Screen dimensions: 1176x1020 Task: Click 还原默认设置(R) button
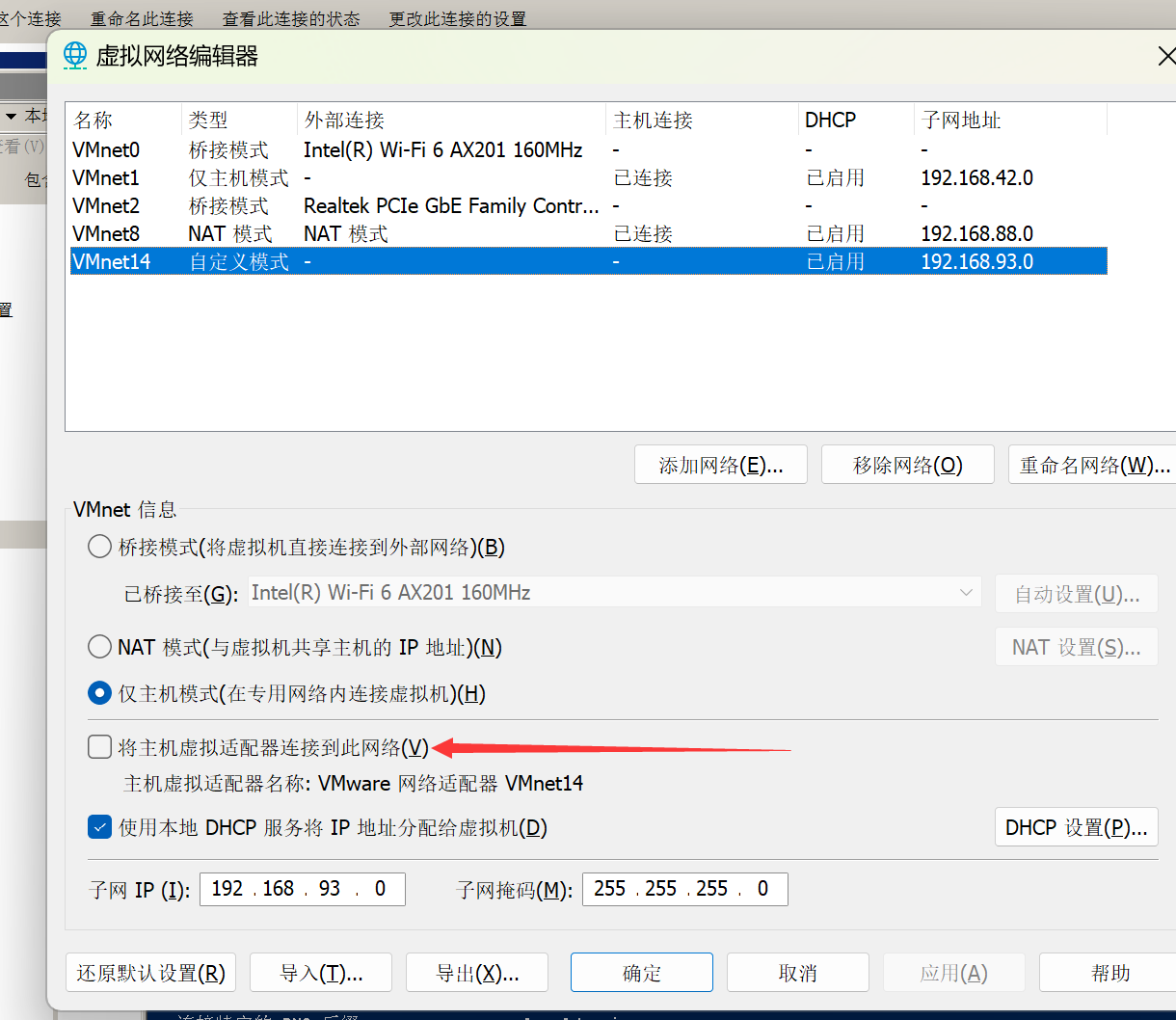(x=150, y=973)
